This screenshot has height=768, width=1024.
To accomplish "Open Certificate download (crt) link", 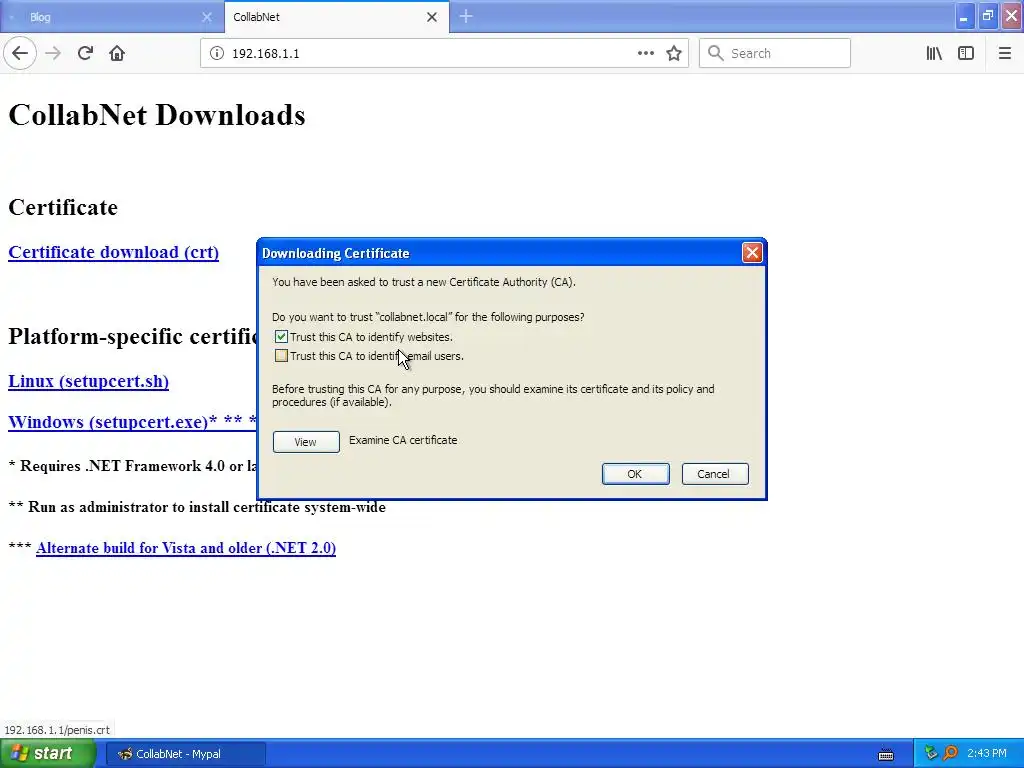I will [114, 252].
